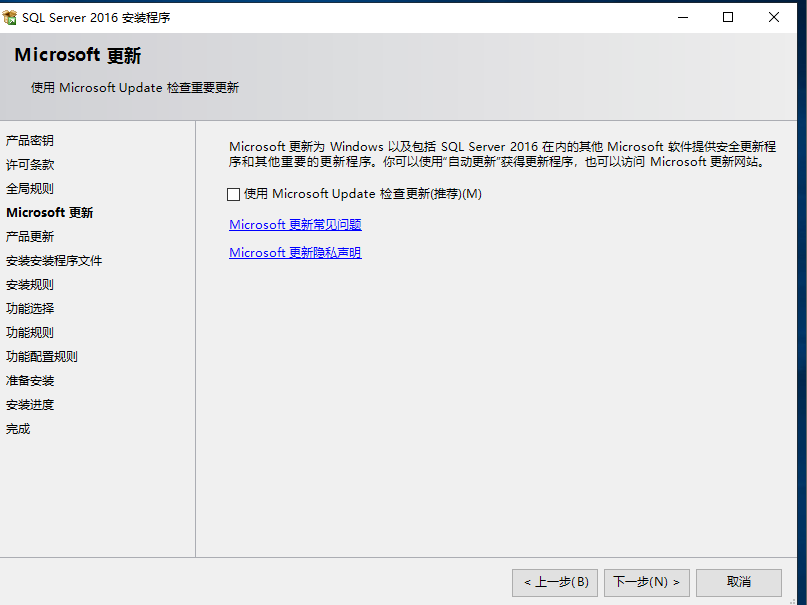Select 功能选择 step in sidebar
This screenshot has height=605, width=807.
click(x=30, y=309)
